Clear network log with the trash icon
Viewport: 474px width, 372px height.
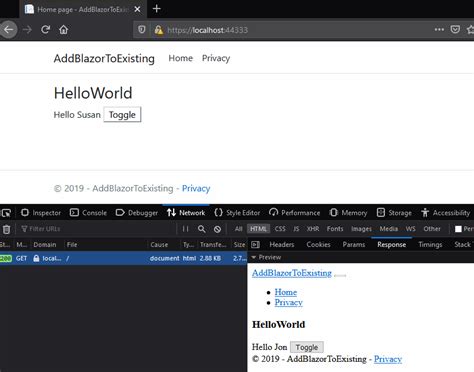tap(6, 229)
